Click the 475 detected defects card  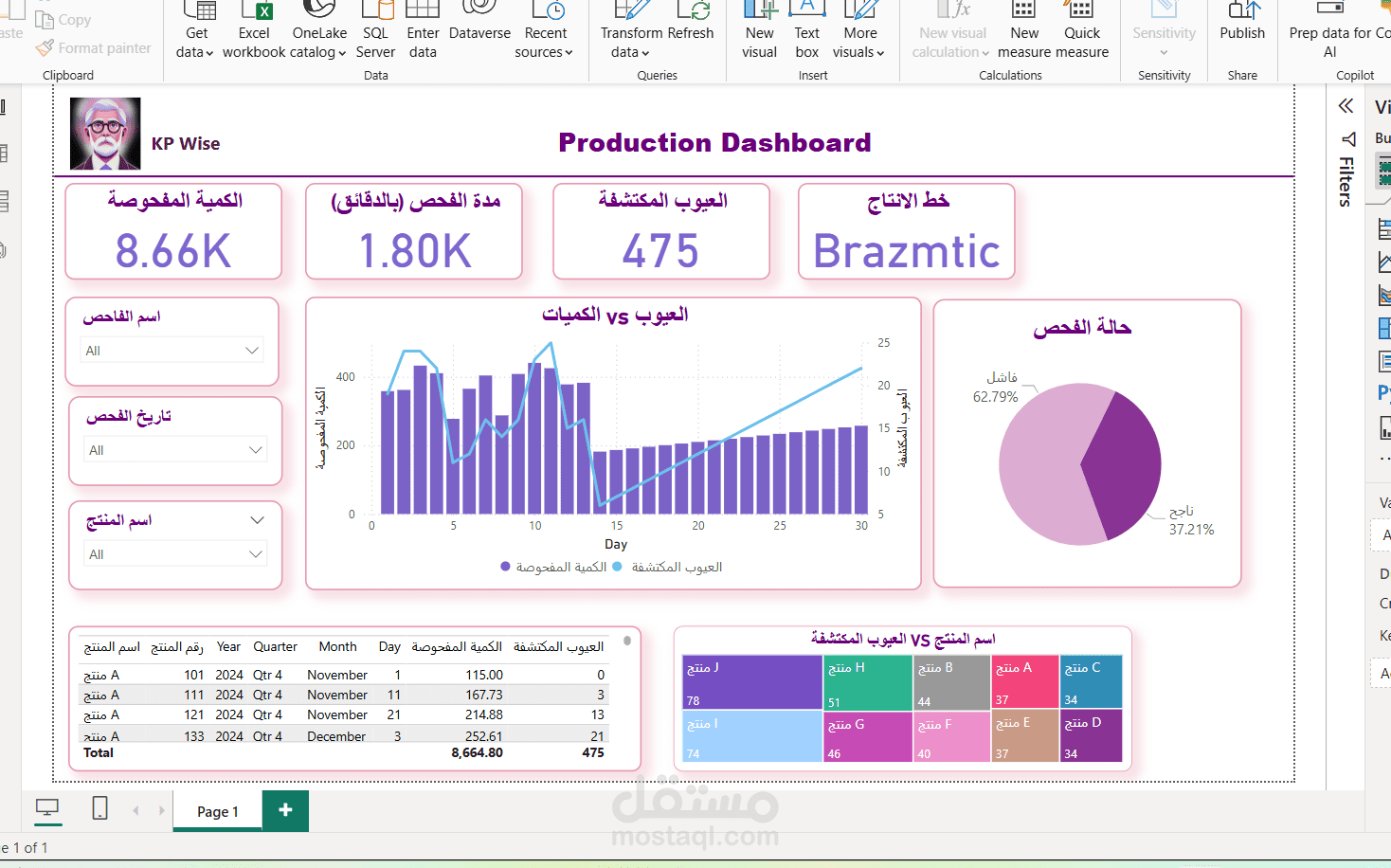[661, 232]
